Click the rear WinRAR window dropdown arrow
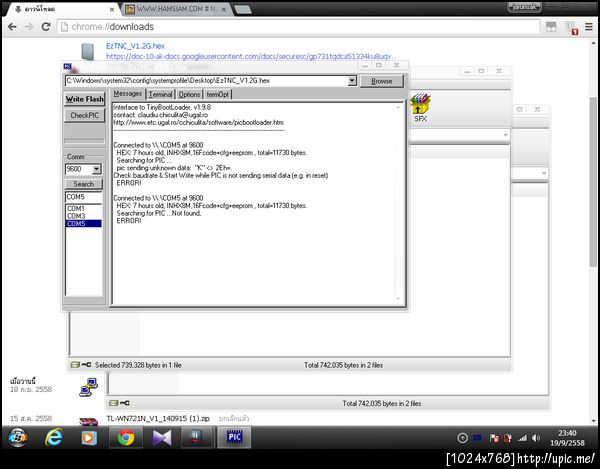The height and width of the screenshot is (469, 600). pos(543,174)
